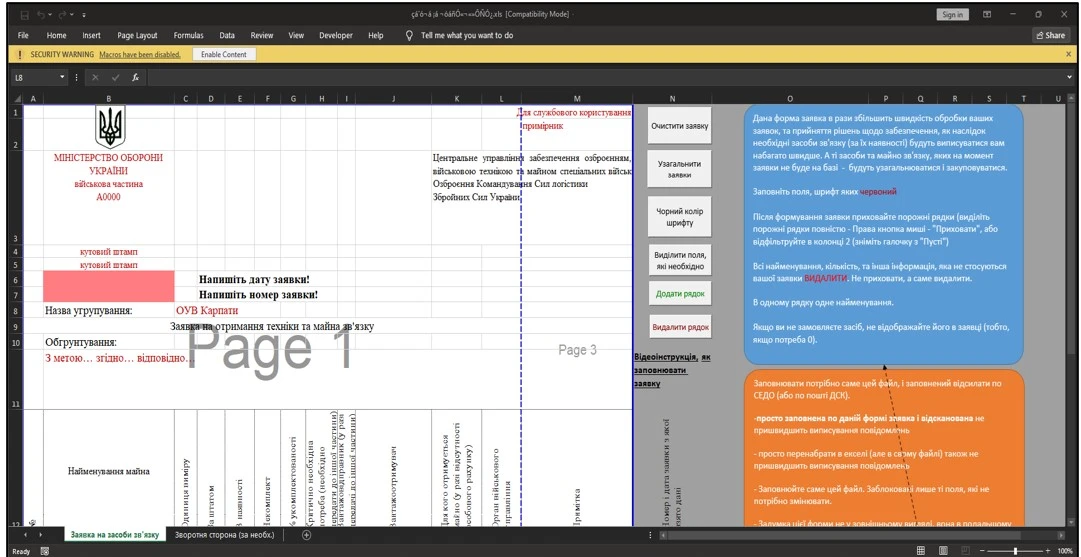Viewport: 1081px width, 557px height.
Task: Click the macro recording icon in status bar
Action: (45, 551)
